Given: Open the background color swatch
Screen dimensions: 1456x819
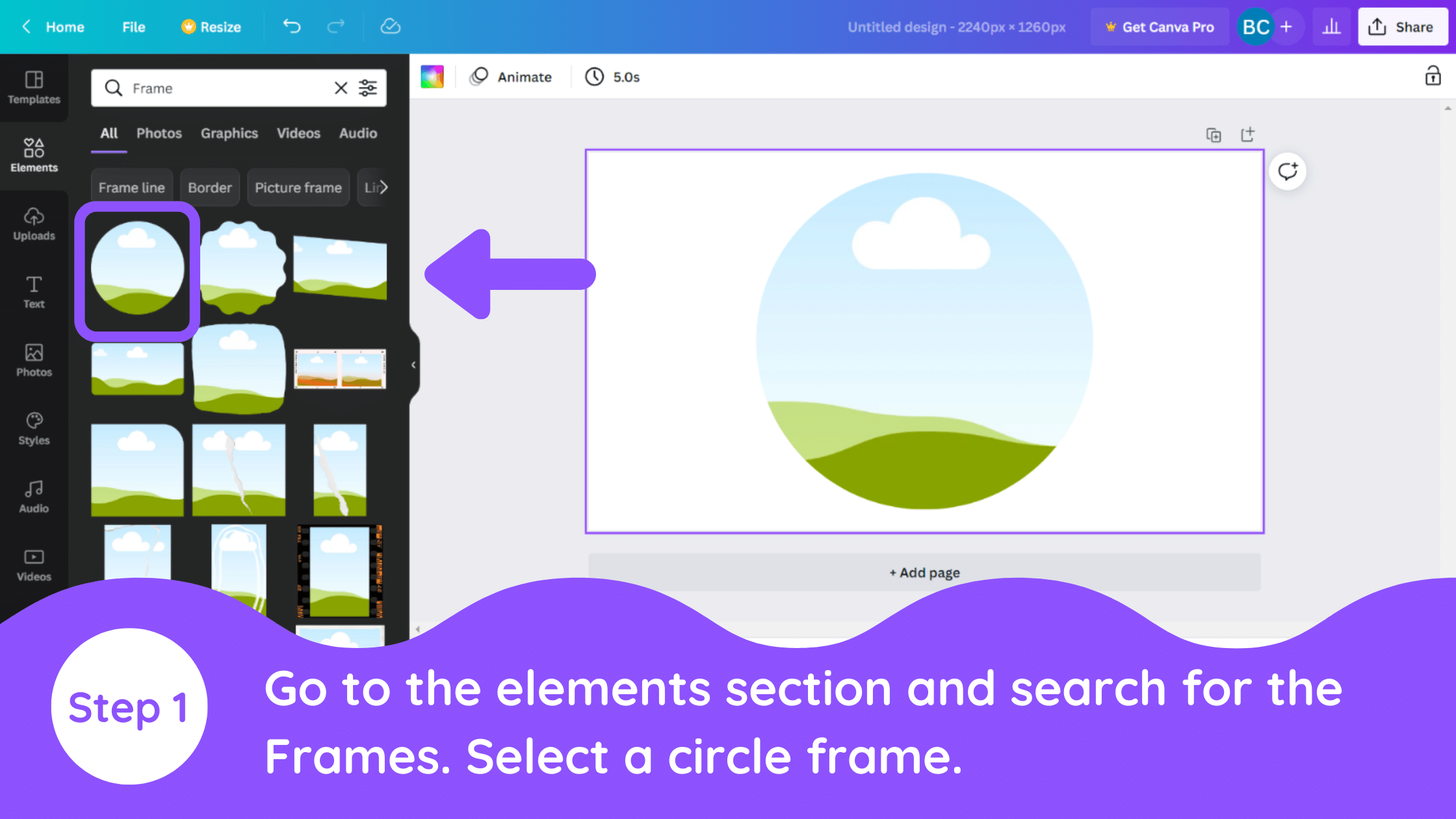Looking at the screenshot, I should point(432,77).
